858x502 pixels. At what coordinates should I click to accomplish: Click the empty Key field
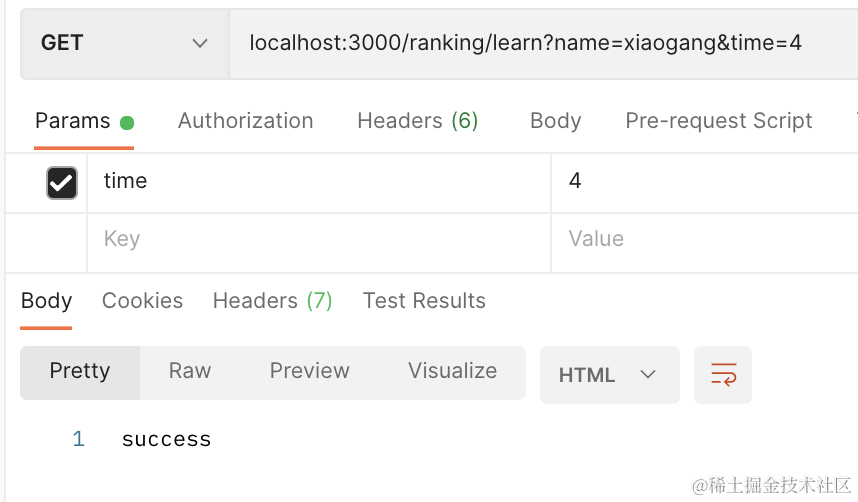(x=318, y=239)
